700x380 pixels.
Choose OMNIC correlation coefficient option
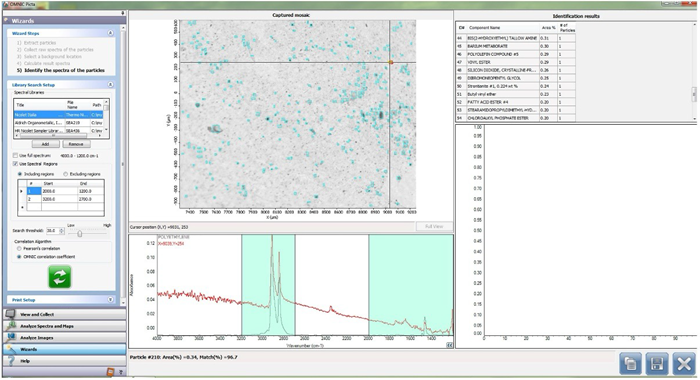click(19, 257)
